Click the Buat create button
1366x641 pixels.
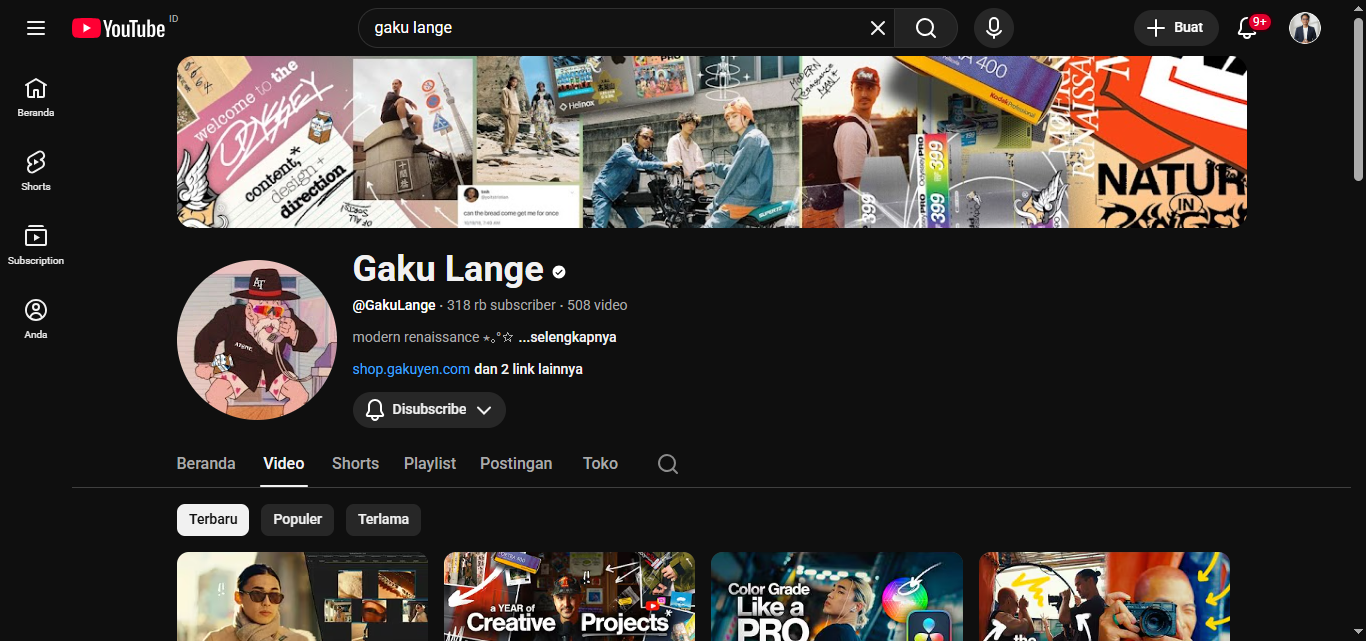click(1175, 28)
